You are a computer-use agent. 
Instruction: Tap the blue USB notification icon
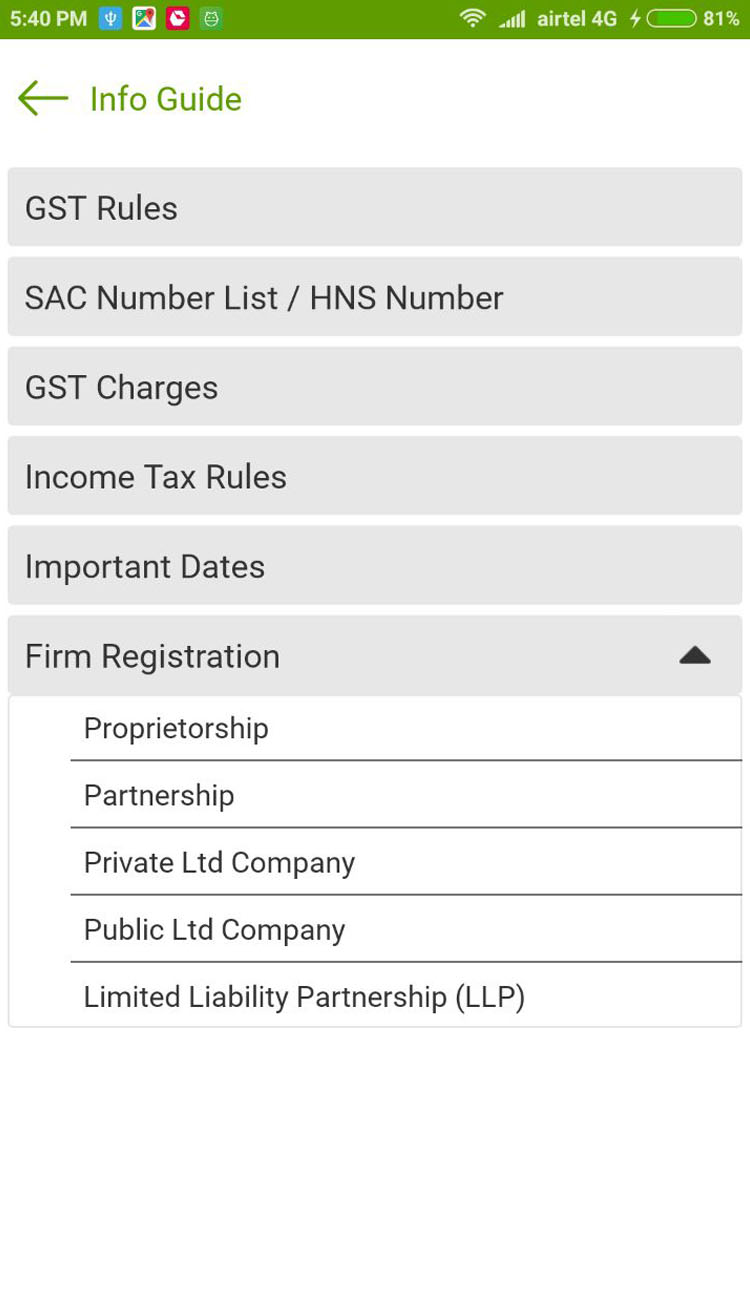(111, 18)
